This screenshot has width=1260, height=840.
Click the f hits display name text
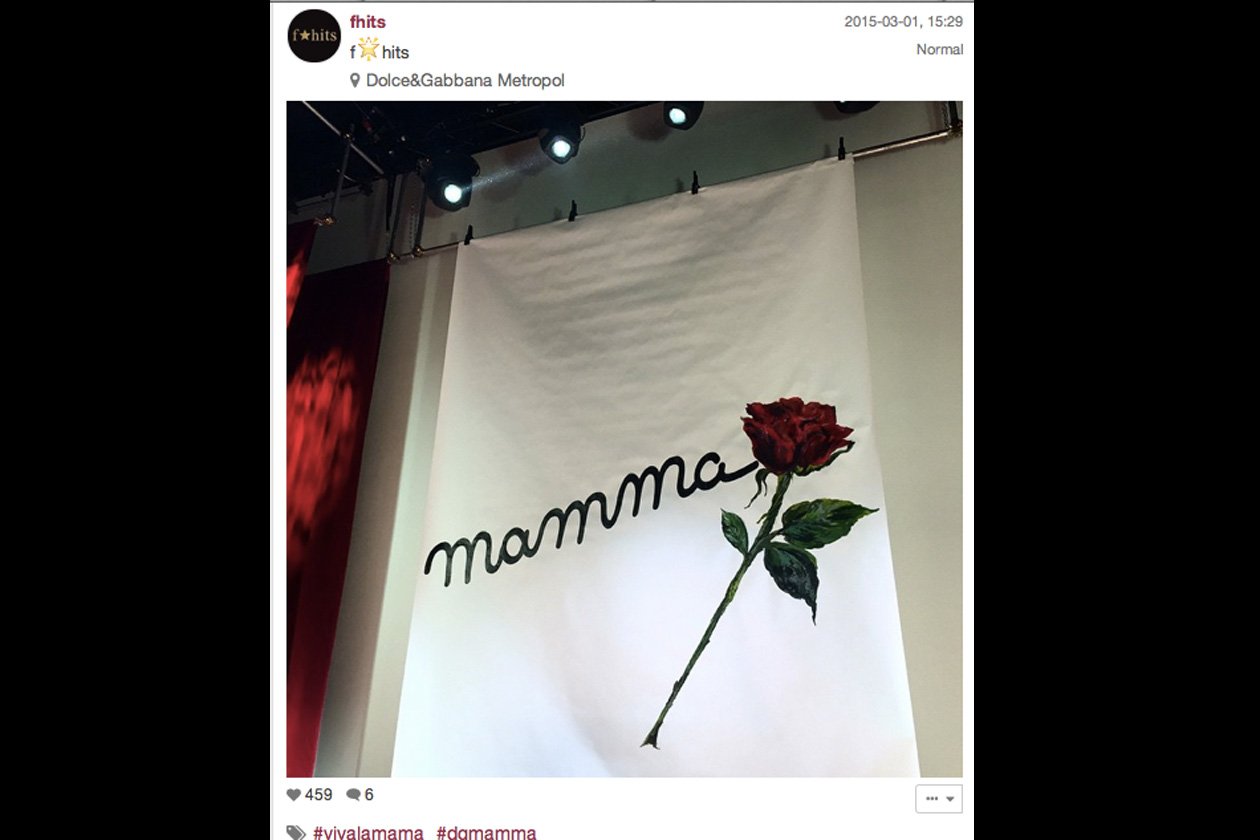pos(380,52)
